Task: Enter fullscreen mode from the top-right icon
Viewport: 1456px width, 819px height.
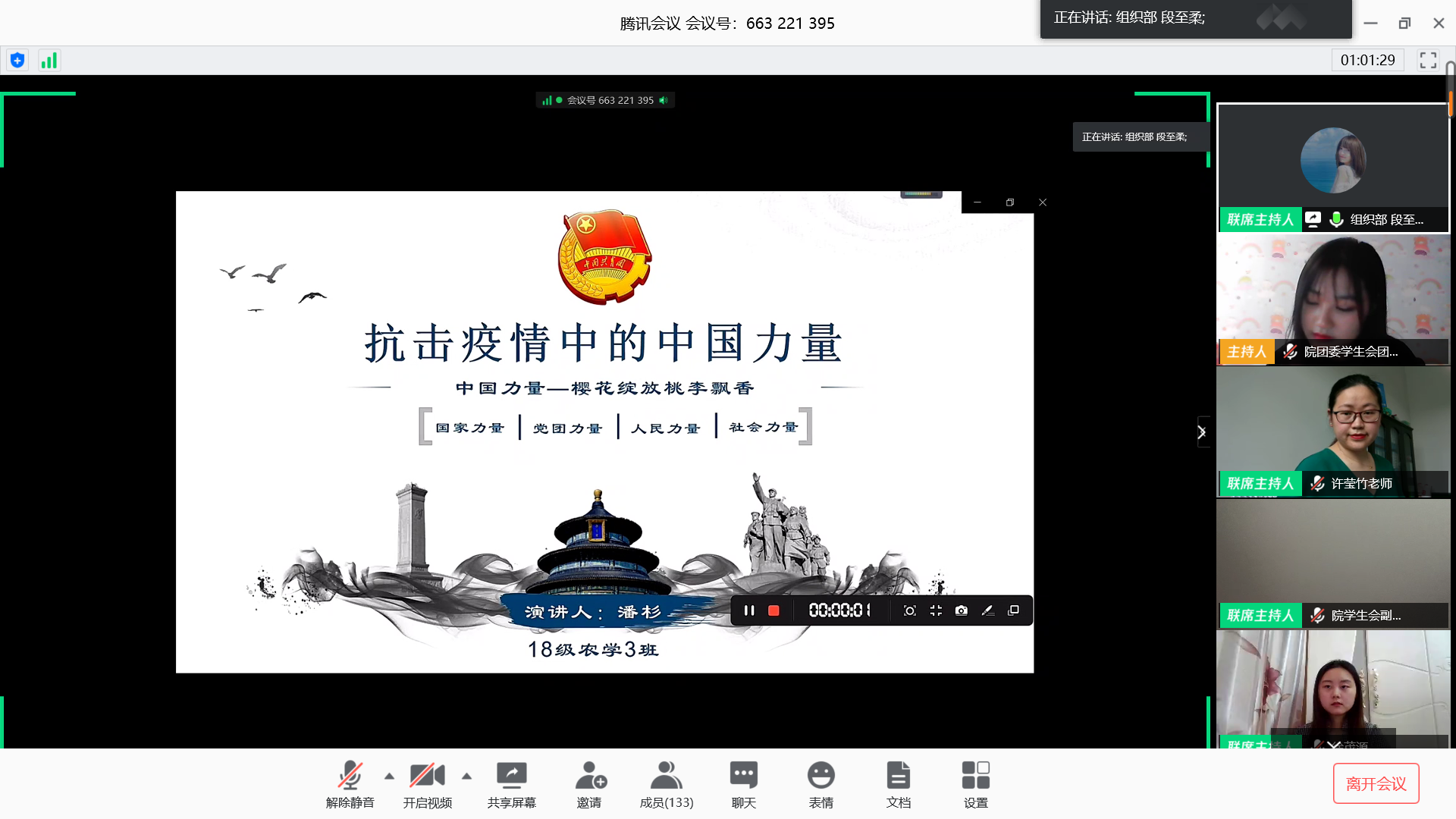Action: 1429,60
